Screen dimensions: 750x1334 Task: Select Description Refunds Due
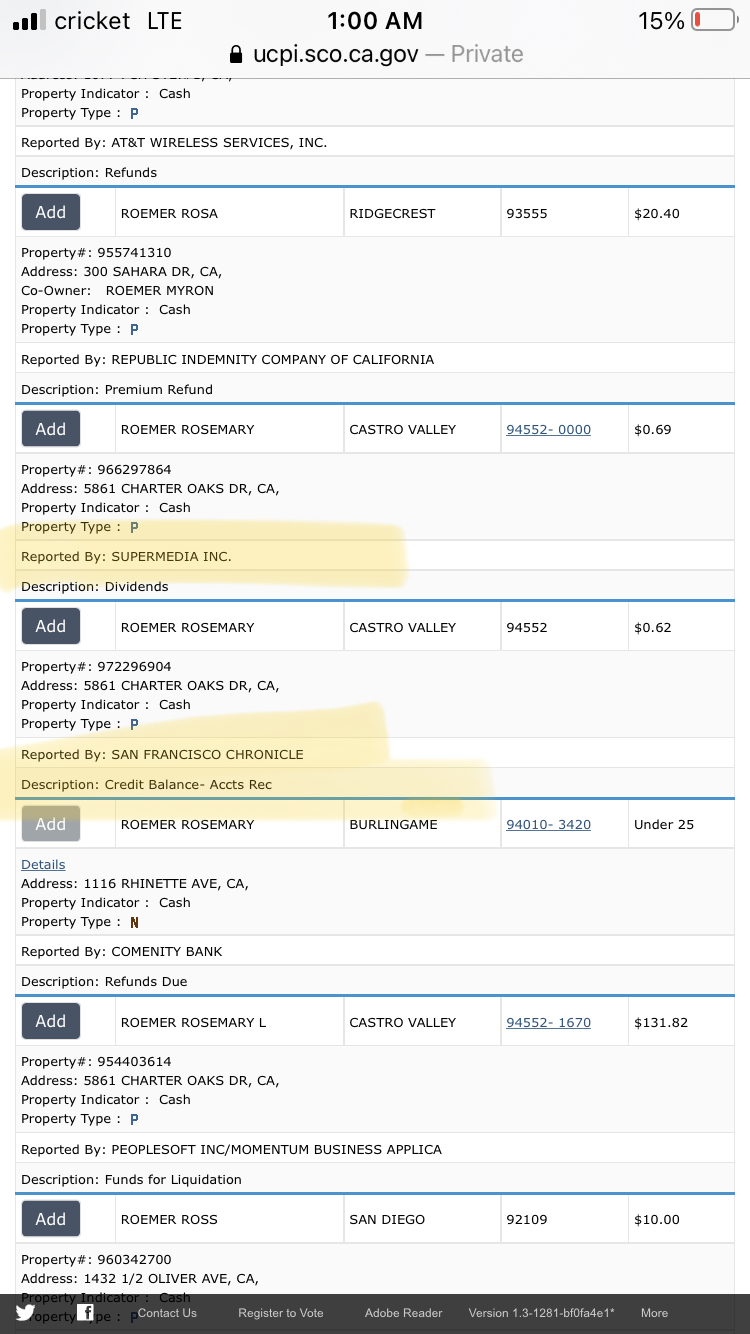coord(104,981)
